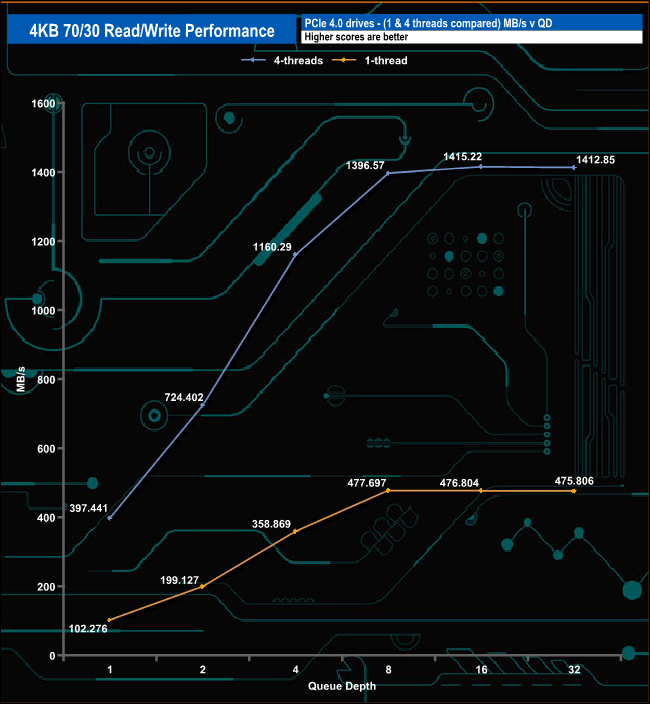The image size is (650, 704).
Task: Click the chart title '4KB 70/30 Read/Write Performance'
Action: click(152, 31)
